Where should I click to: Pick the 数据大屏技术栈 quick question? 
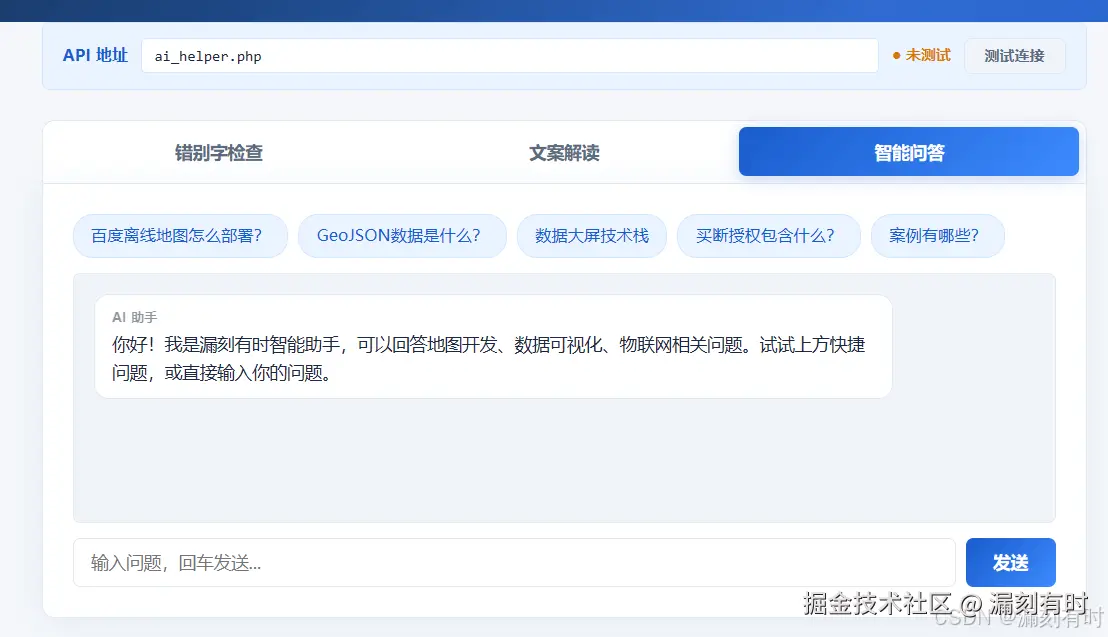(x=591, y=235)
